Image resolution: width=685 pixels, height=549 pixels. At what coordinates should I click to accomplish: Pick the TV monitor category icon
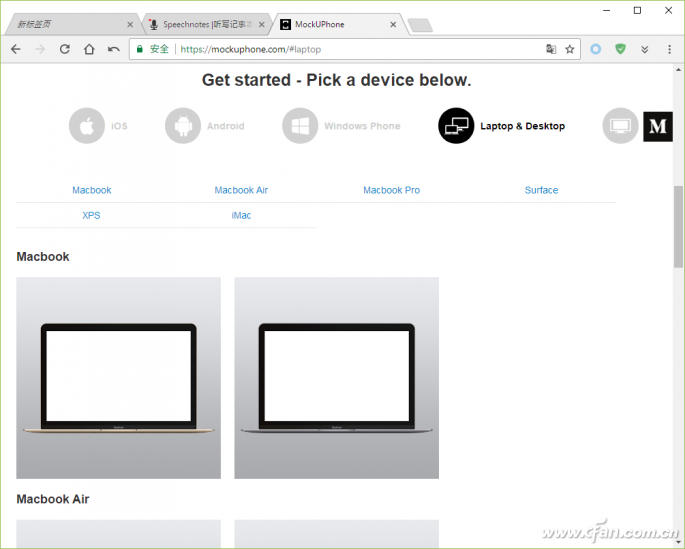620,126
